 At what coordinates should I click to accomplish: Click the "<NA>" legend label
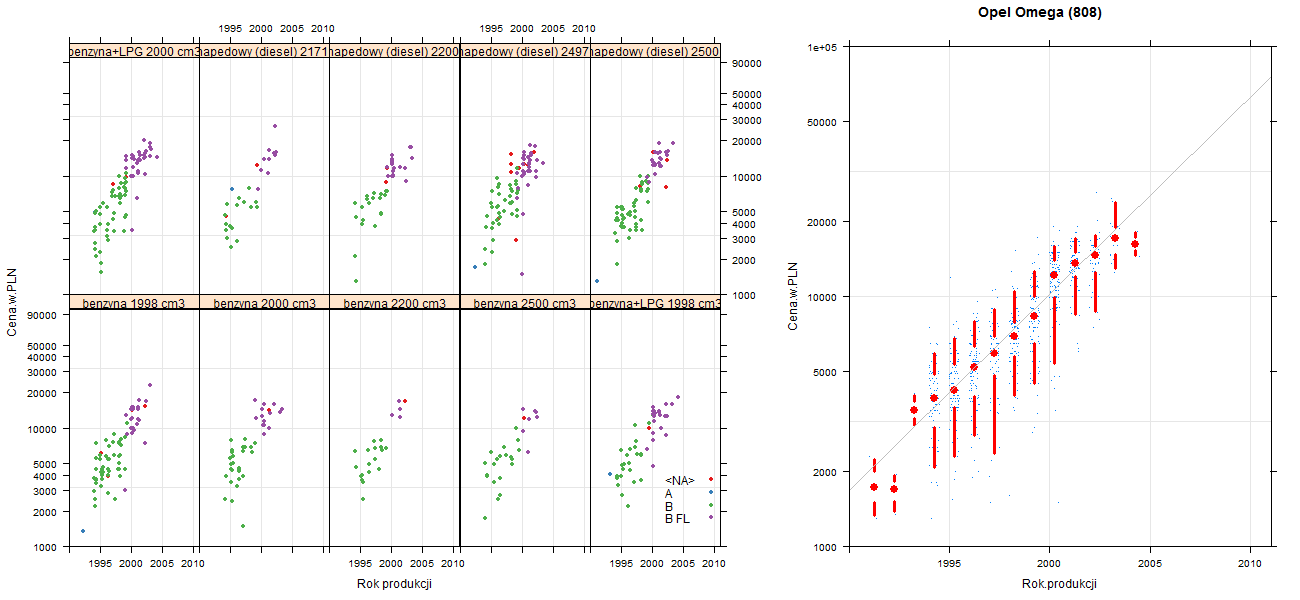(x=680, y=481)
